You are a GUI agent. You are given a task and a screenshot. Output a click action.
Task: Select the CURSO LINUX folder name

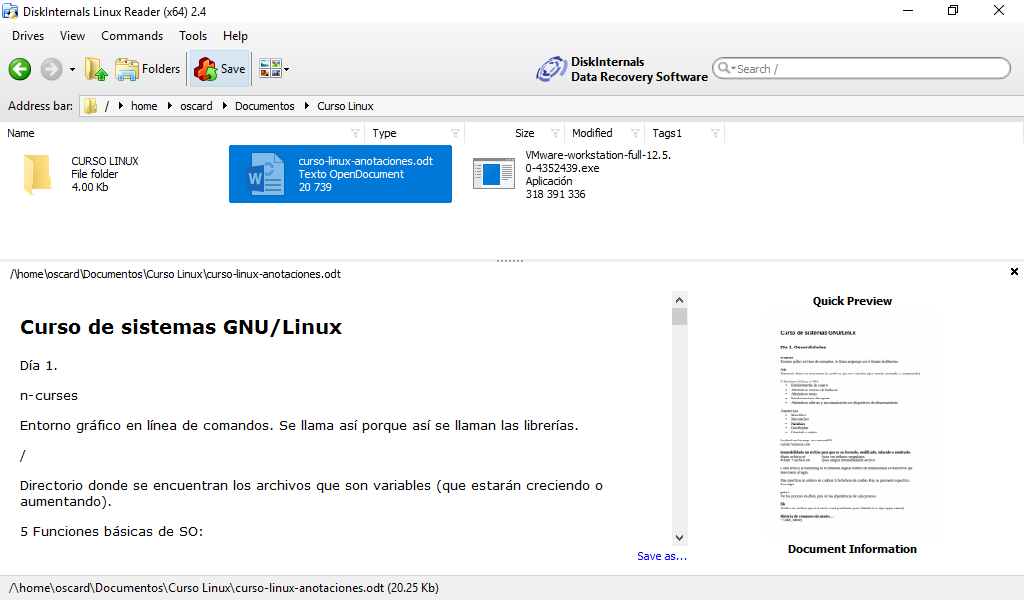coord(105,161)
